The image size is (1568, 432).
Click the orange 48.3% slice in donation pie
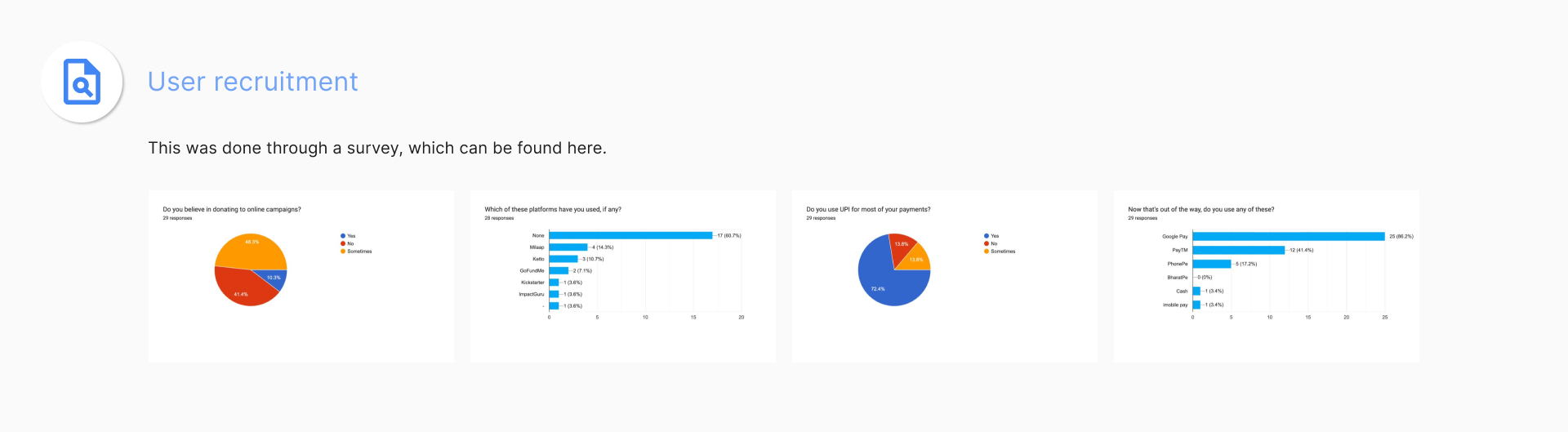tap(250, 248)
